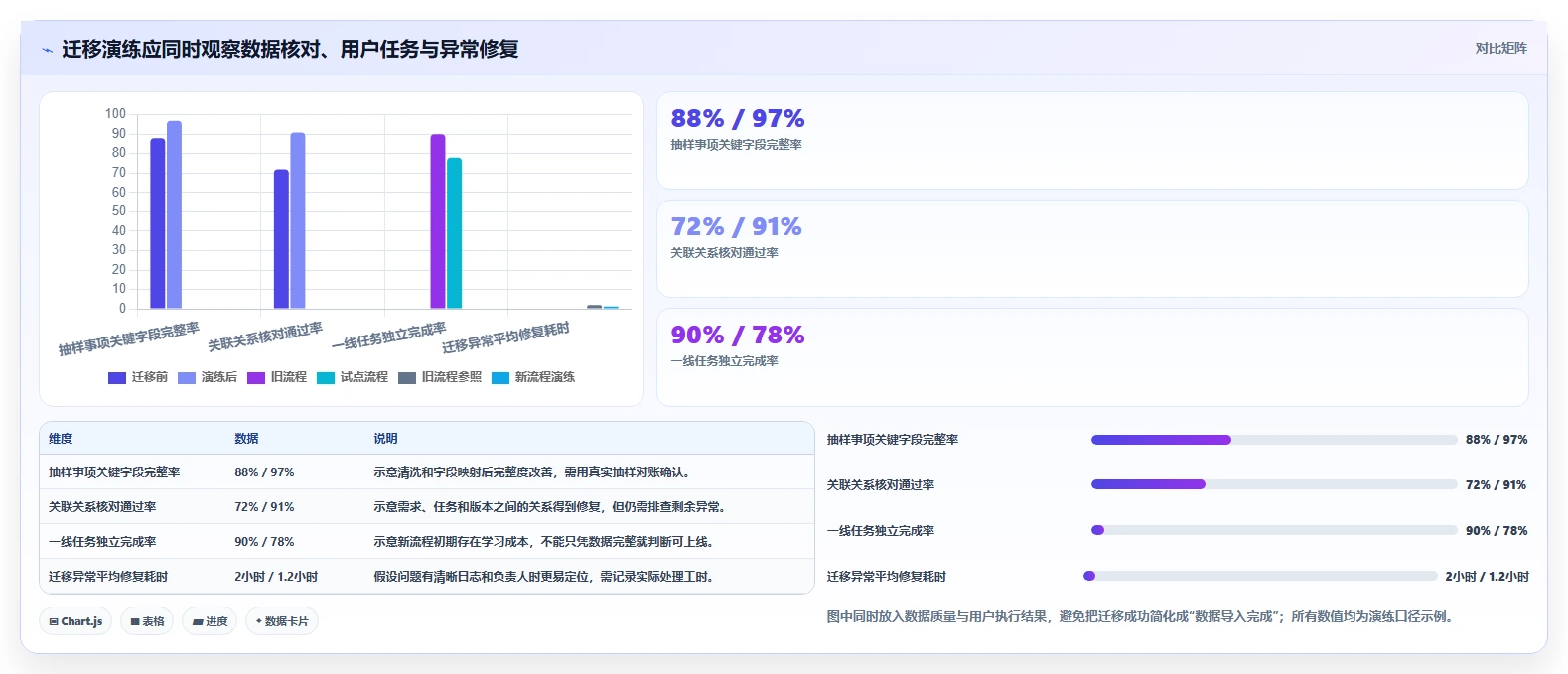Select the table cell 72% / 91%

coord(264,507)
